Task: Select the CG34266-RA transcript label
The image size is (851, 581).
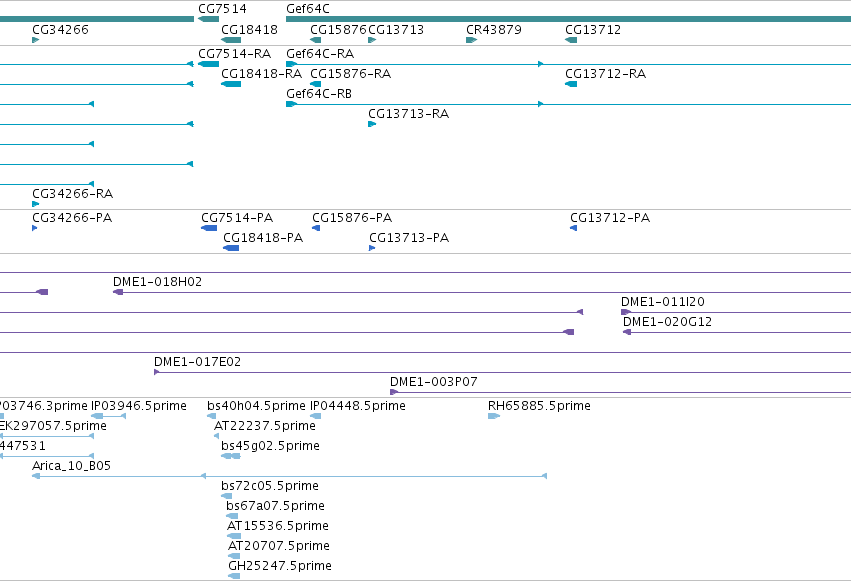Action: click(x=72, y=194)
